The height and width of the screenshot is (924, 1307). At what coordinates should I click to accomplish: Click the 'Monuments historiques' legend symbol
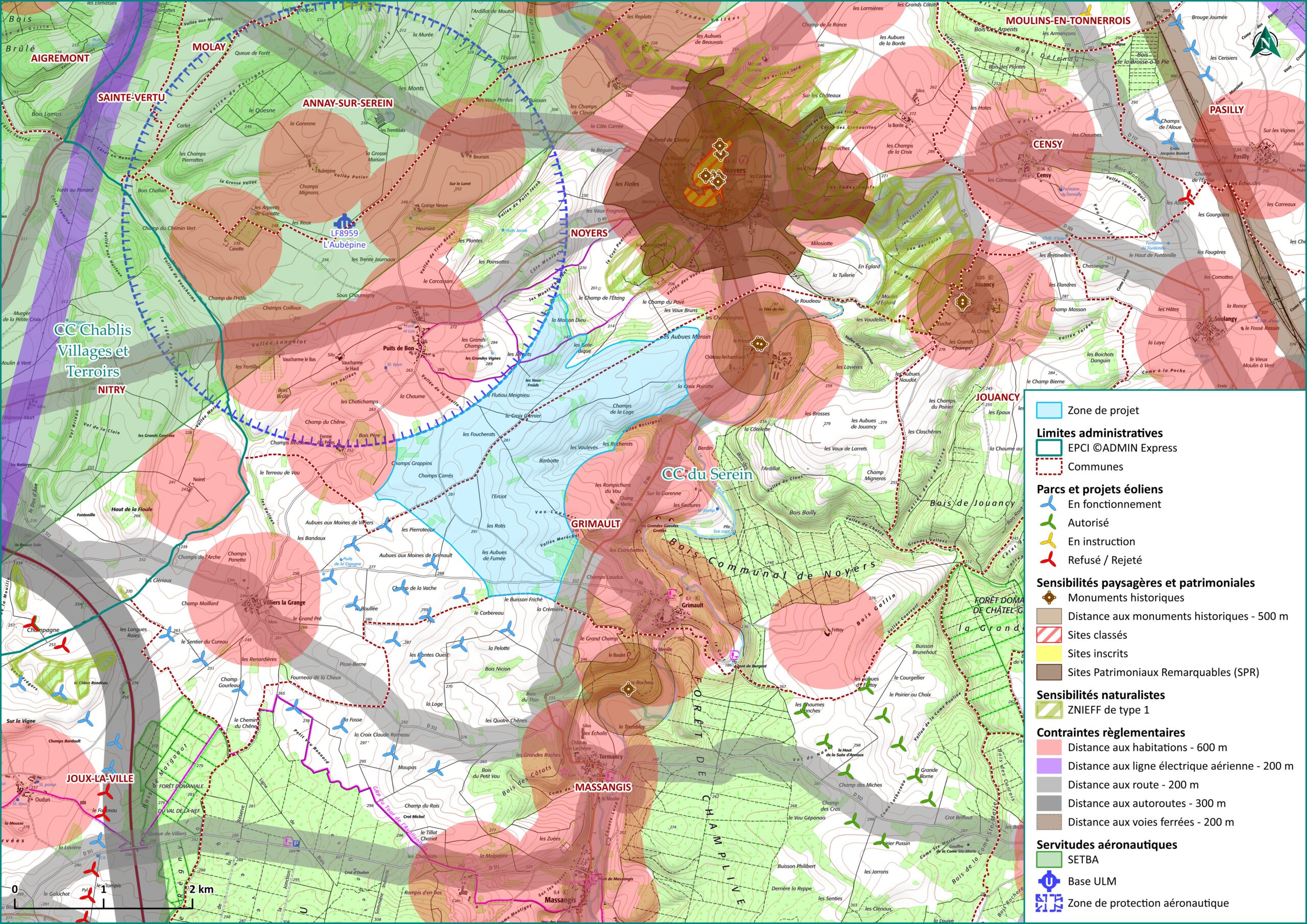pyautogui.click(x=1049, y=598)
